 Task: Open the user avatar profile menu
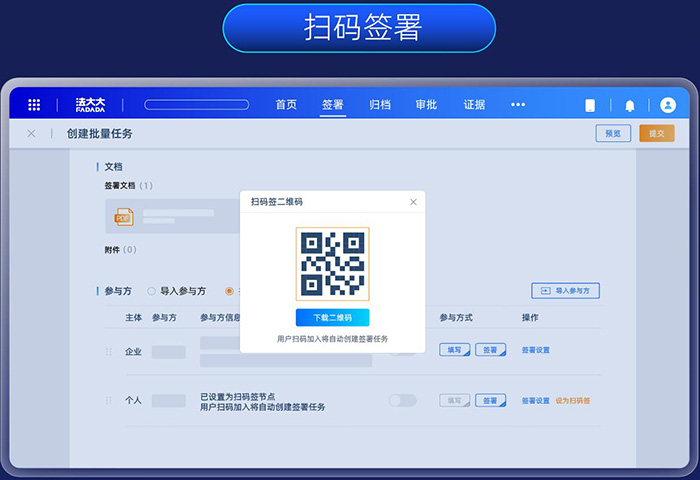(x=668, y=105)
